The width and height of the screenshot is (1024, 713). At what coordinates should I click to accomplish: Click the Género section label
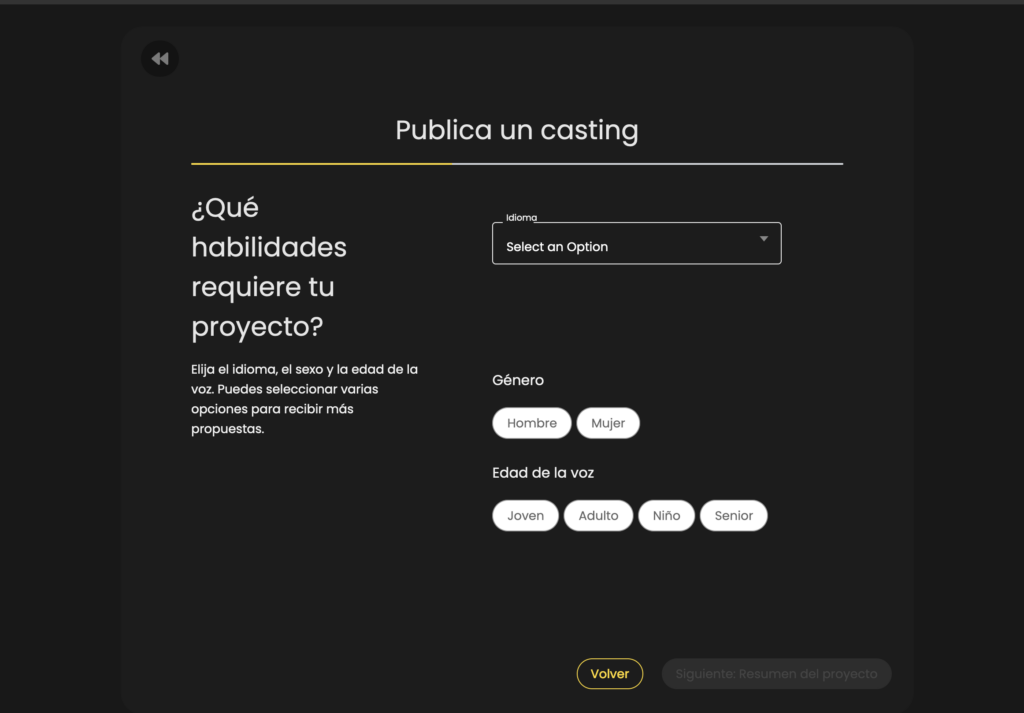(x=518, y=380)
